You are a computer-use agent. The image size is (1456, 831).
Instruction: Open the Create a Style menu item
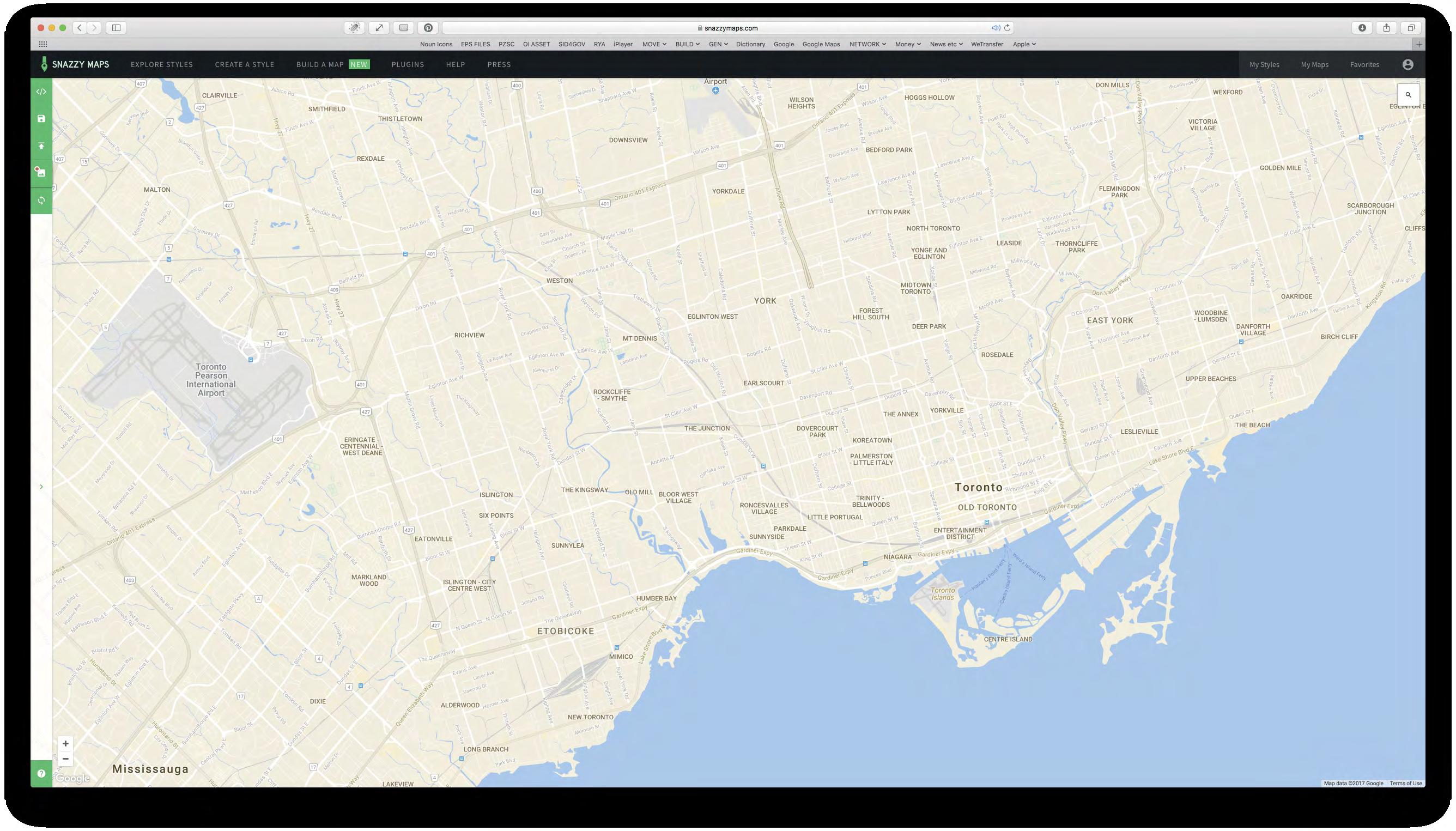244,64
